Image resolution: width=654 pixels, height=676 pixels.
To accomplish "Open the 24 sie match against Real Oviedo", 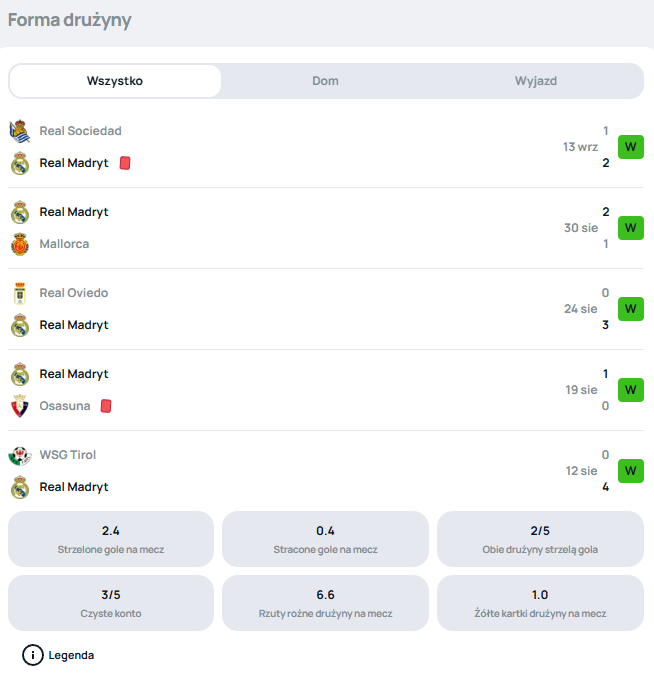I will coord(326,309).
